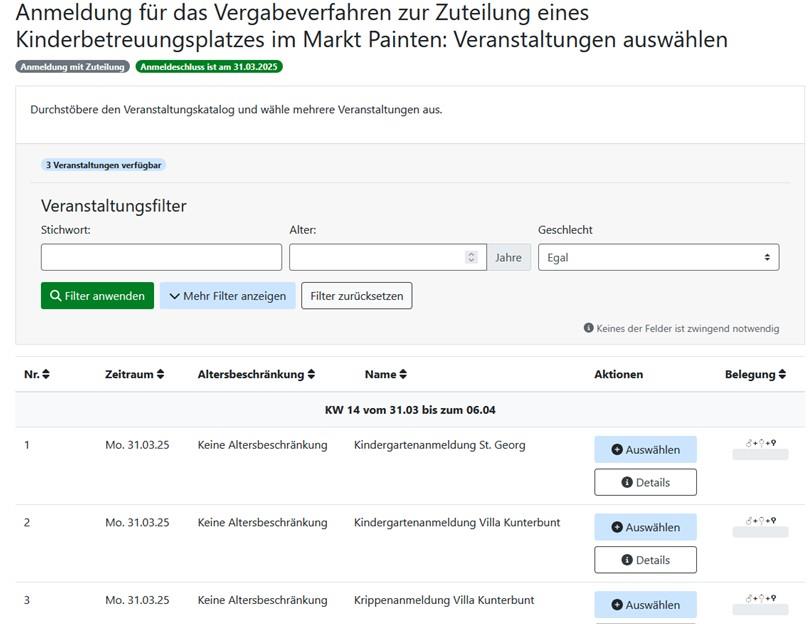Sort table by Altersbeschränkung column

pos(256,374)
